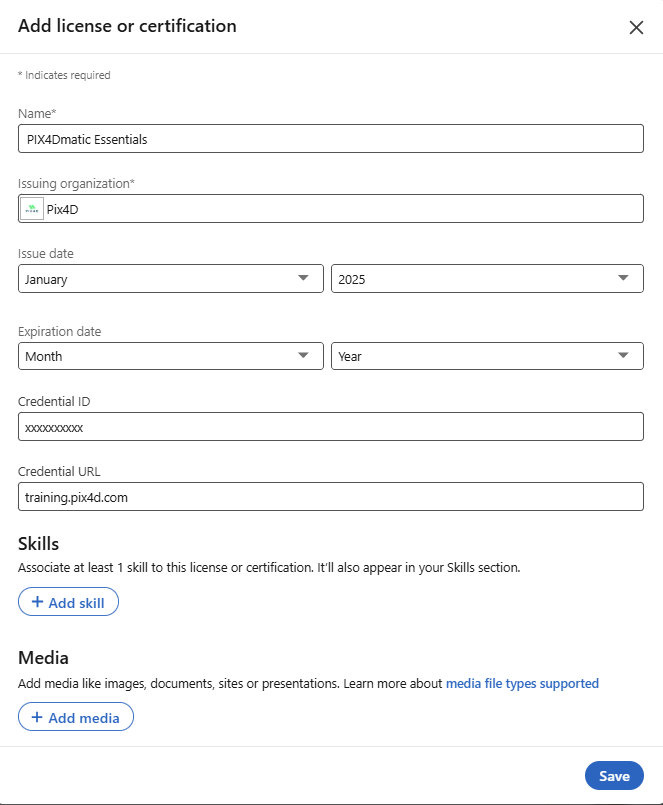The height and width of the screenshot is (805, 663).
Task: Click the Pix4D organization logo icon
Action: tap(33, 209)
